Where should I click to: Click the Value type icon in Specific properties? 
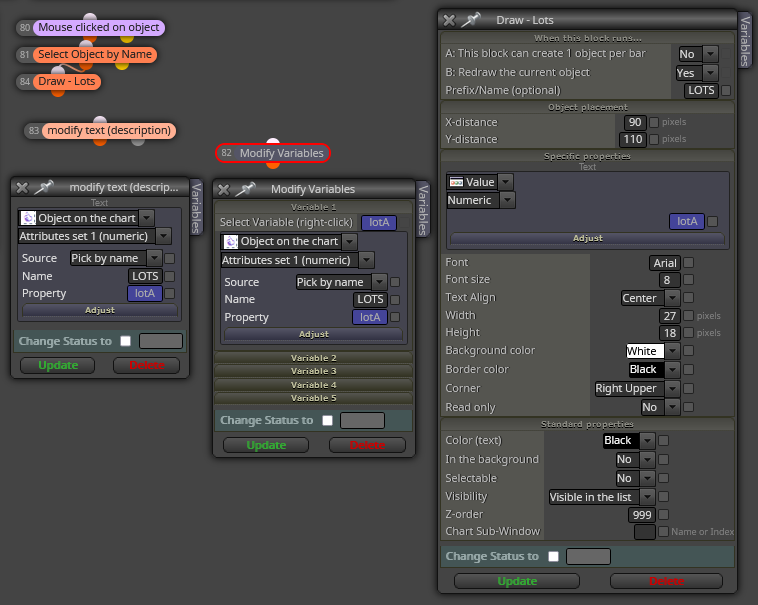click(x=456, y=182)
